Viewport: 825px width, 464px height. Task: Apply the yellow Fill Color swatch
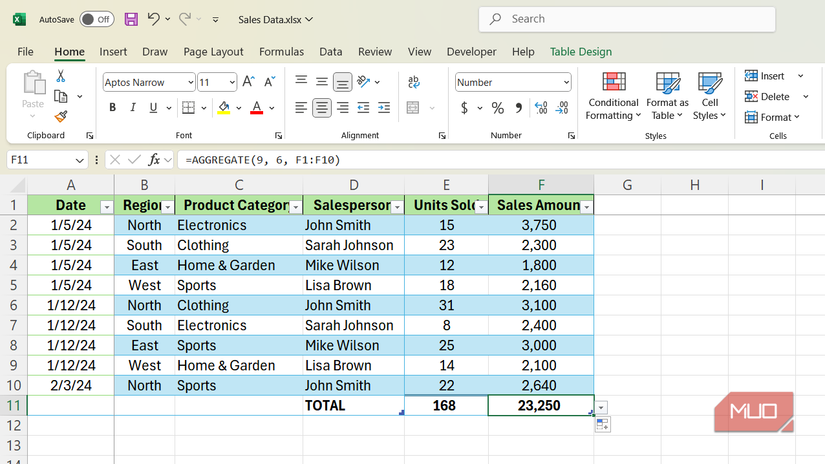point(224,108)
